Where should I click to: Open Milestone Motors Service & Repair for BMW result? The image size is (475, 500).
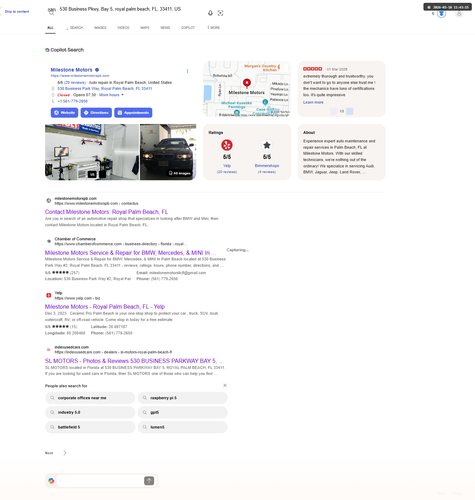tap(130, 253)
